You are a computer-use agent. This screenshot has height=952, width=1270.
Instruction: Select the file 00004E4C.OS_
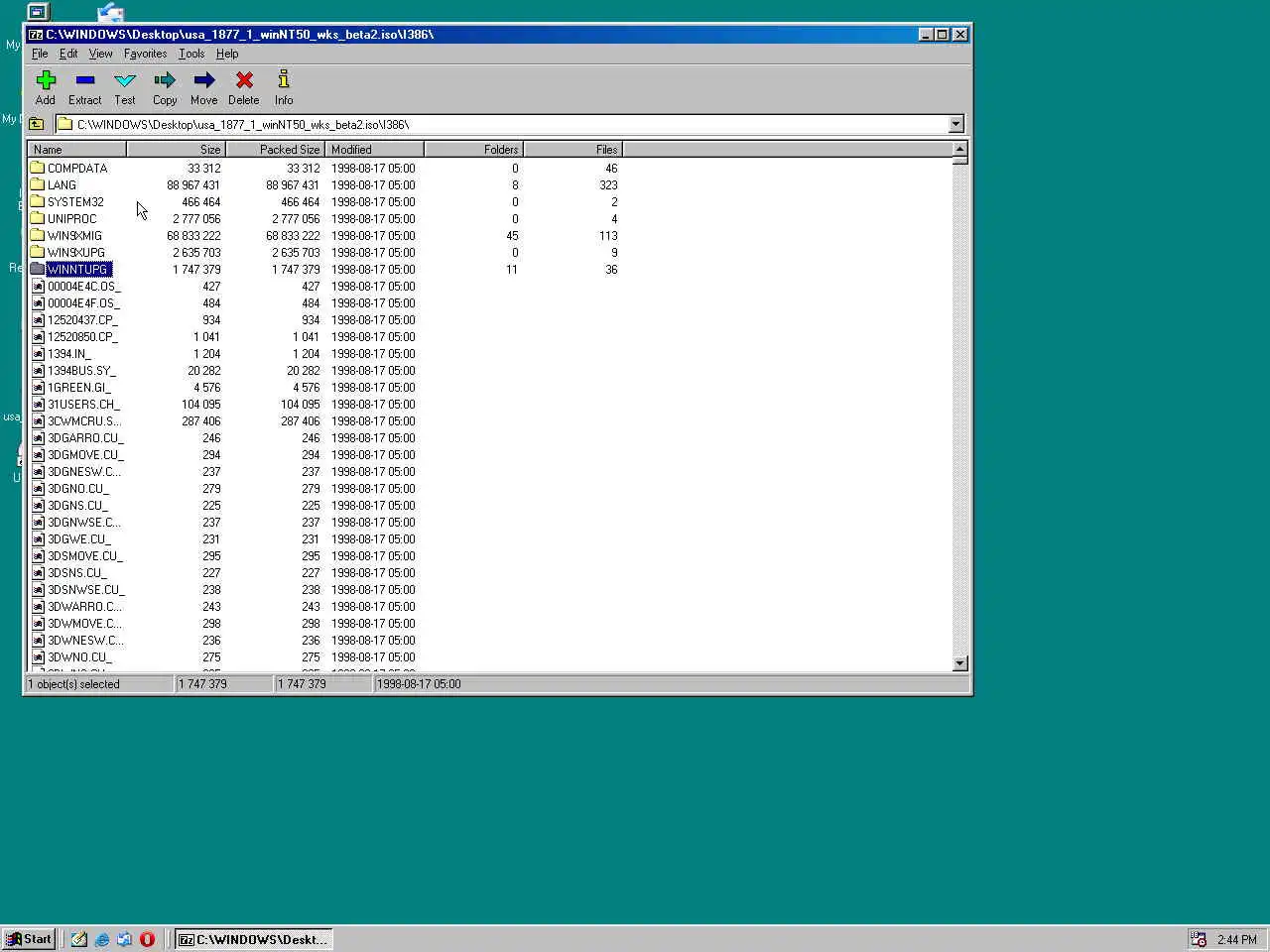[84, 286]
